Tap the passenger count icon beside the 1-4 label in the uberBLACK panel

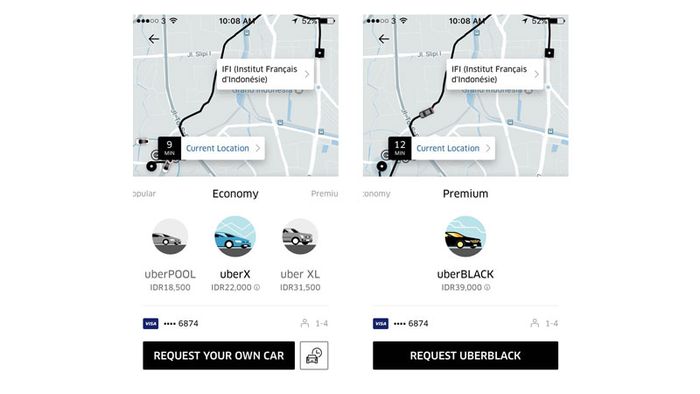(534, 323)
